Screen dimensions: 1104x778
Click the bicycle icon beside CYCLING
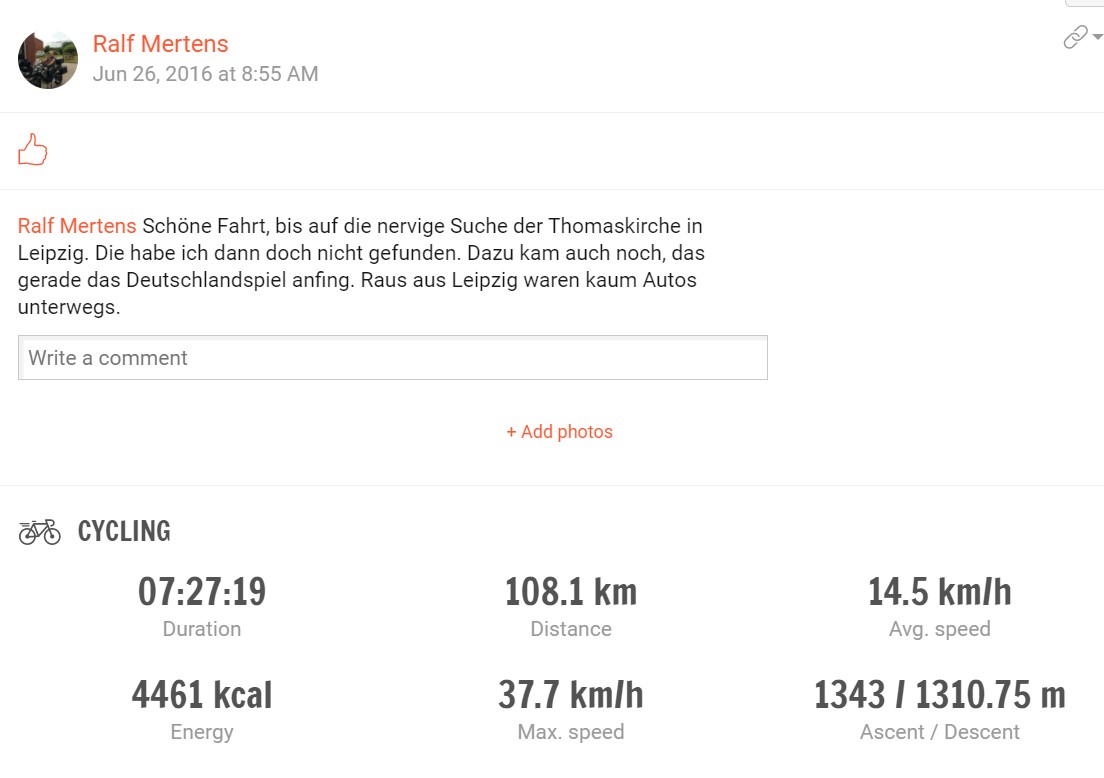pos(40,531)
